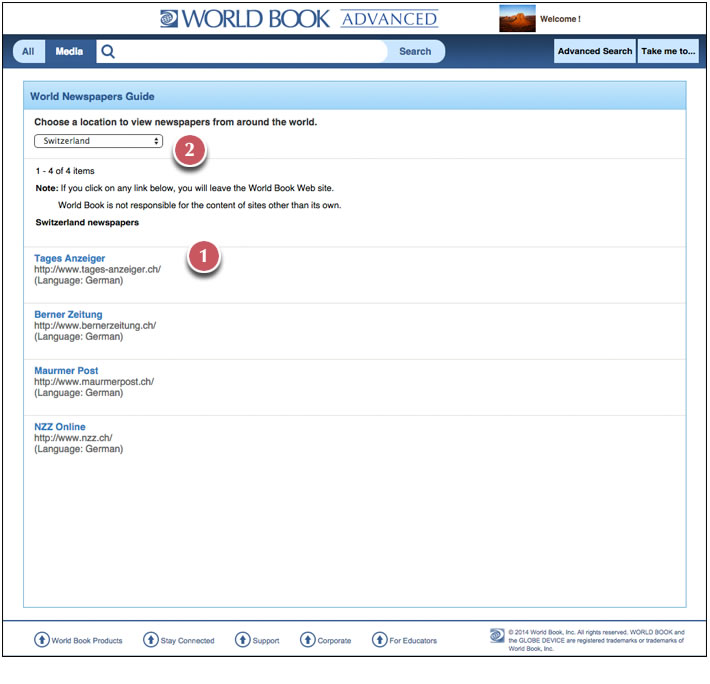This screenshot has width=710, height=684.
Task: Click the 'Welcome !' greeting text
Action: (560, 19)
